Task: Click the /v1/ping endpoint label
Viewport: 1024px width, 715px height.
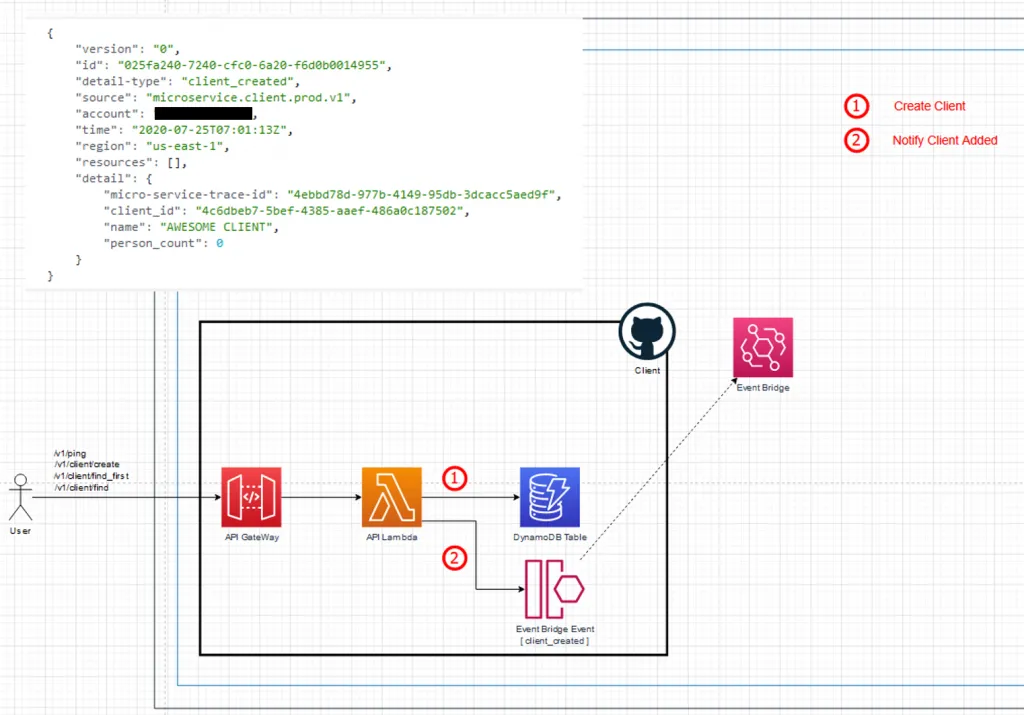Action: click(x=69, y=454)
